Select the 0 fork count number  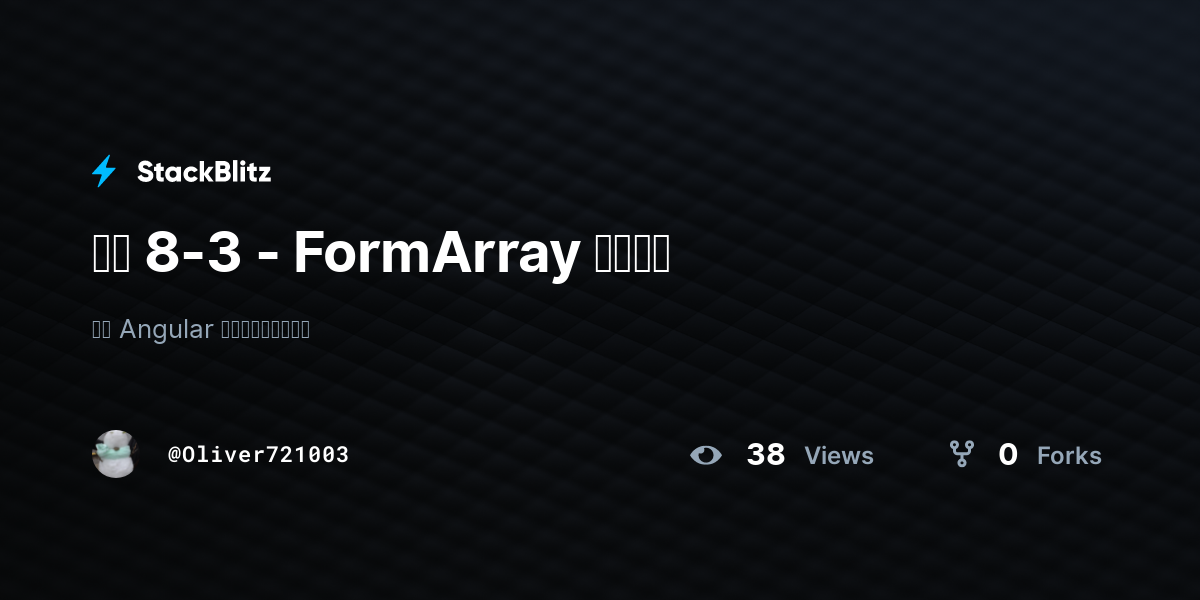[x=1008, y=455]
